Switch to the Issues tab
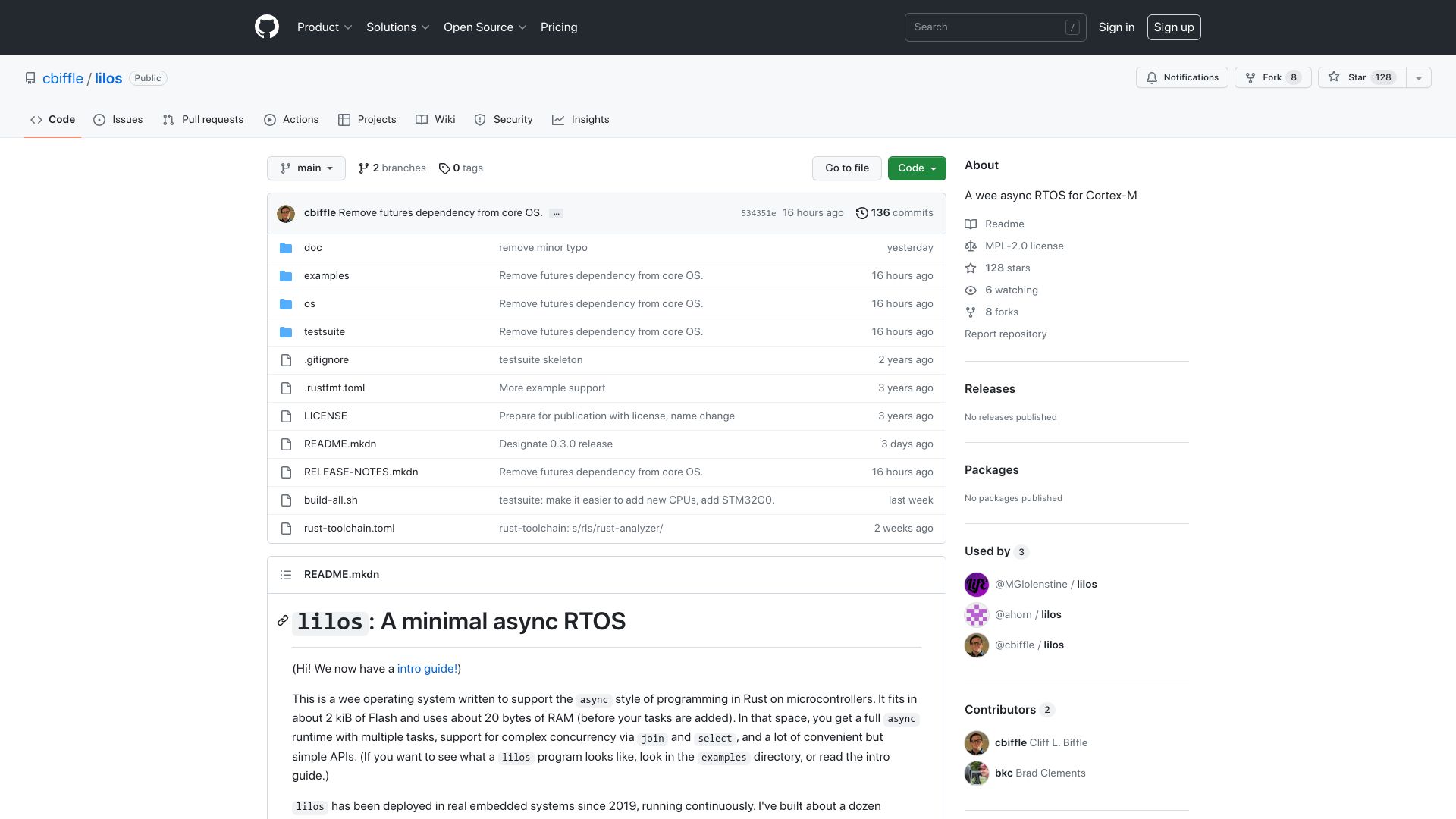The image size is (1456, 819). (118, 120)
